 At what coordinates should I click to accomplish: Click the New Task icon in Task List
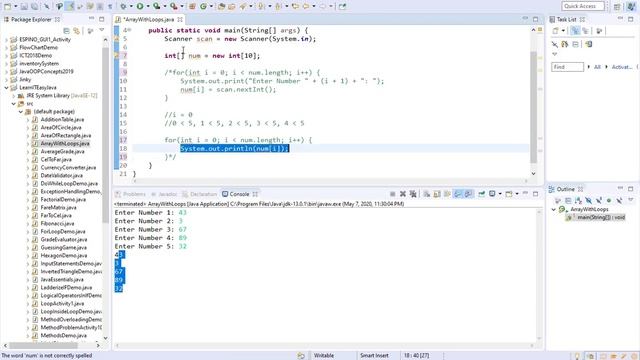point(556,31)
